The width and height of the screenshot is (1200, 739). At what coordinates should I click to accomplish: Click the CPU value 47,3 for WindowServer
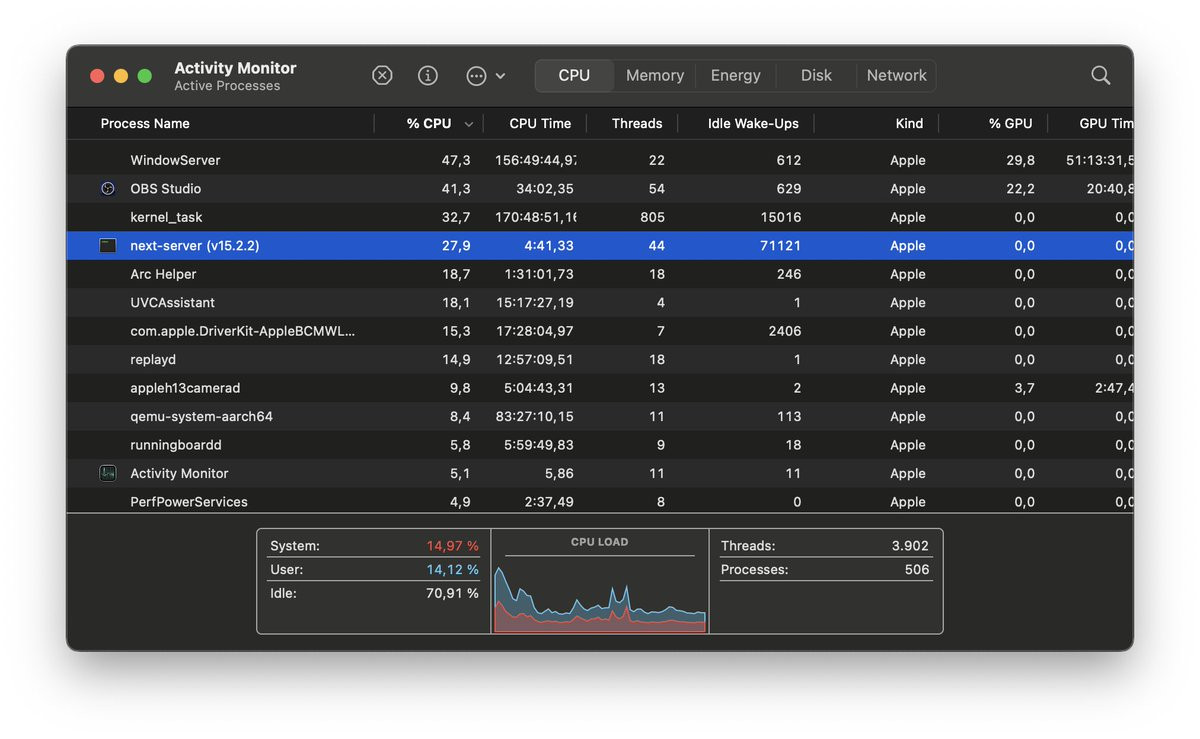point(455,160)
